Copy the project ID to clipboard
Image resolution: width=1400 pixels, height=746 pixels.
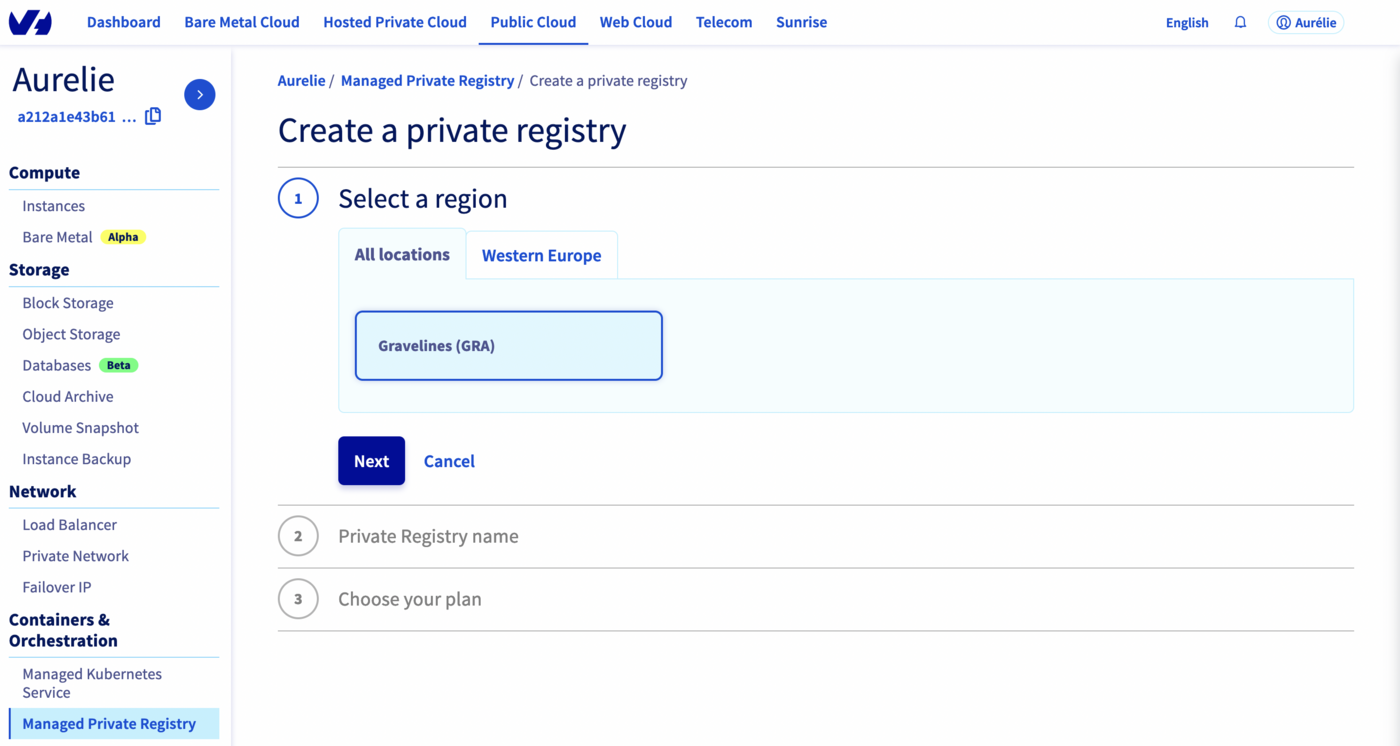153,115
